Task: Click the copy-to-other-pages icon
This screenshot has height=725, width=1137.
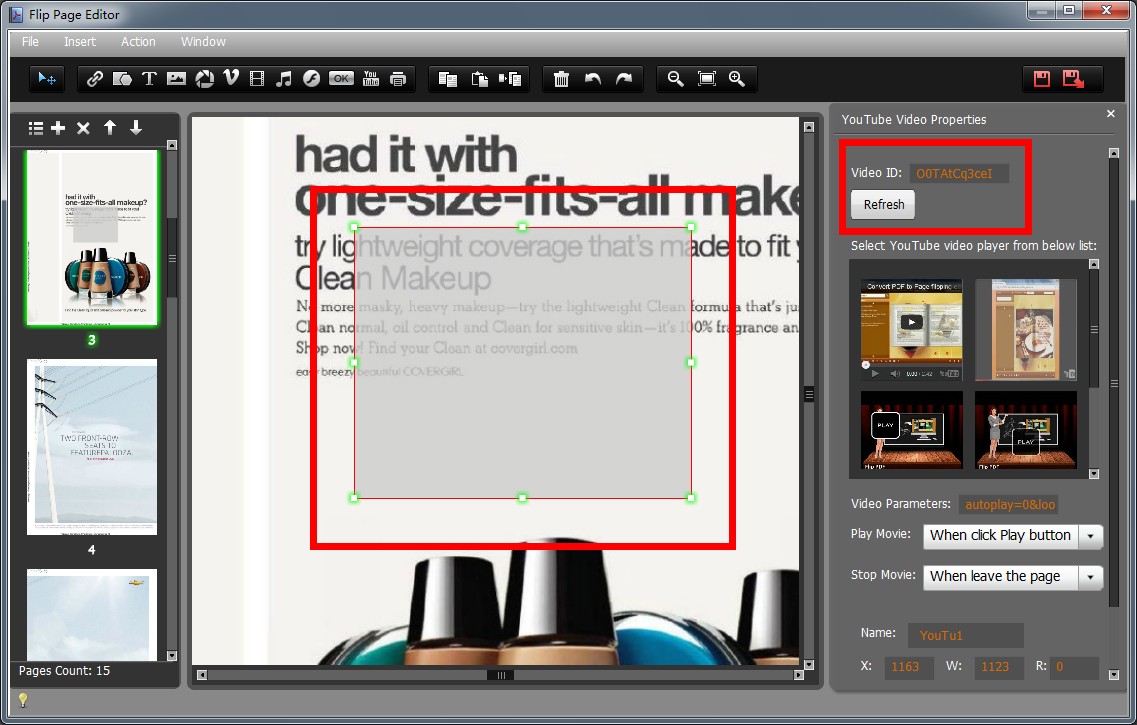Action: [x=510, y=79]
